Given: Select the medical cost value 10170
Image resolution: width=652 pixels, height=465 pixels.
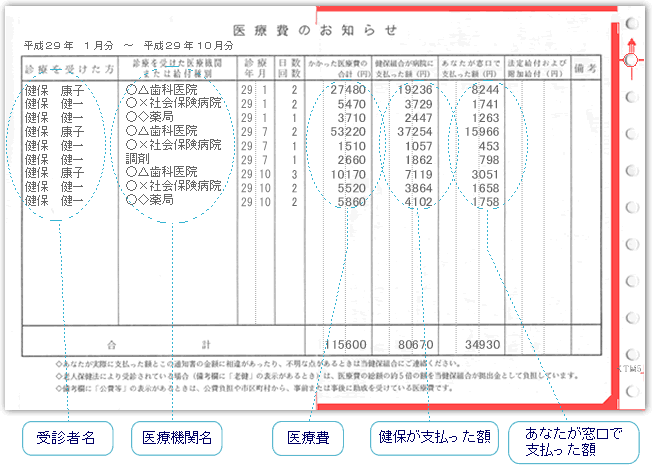Looking at the screenshot, I should click(348, 174).
